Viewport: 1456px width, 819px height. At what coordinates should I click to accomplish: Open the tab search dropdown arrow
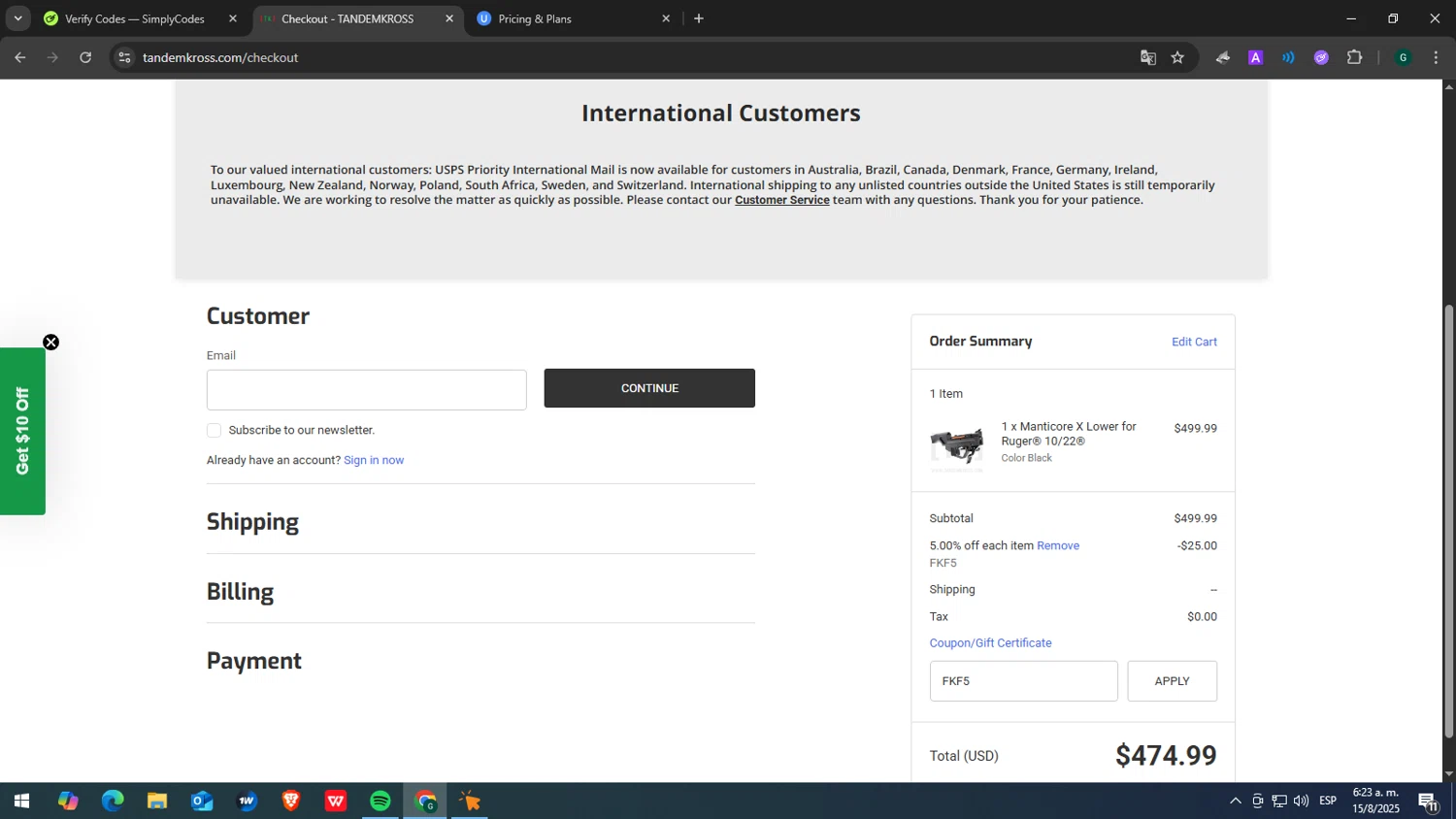(17, 18)
